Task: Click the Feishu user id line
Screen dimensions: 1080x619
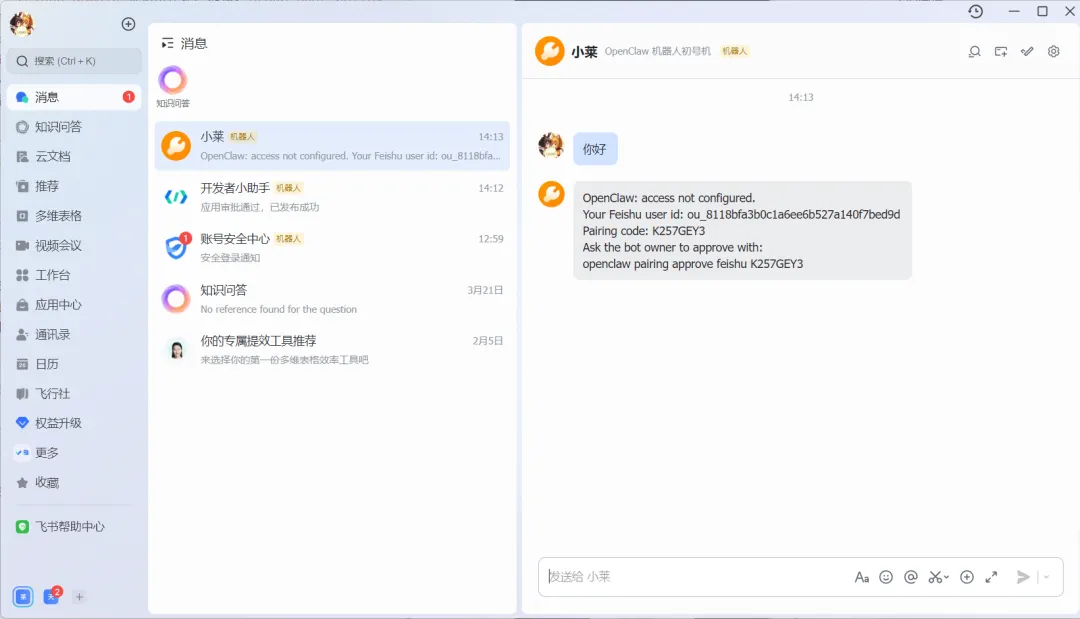Action: click(741, 214)
